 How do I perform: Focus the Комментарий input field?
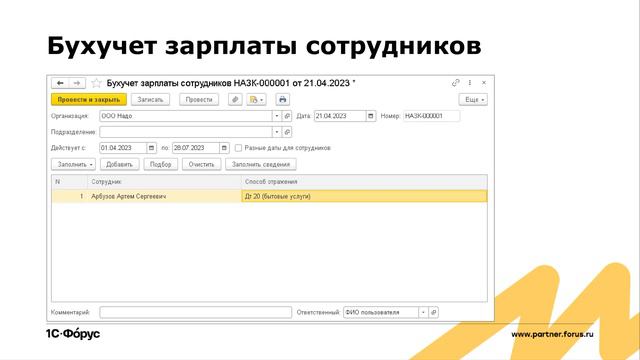click(x=196, y=312)
